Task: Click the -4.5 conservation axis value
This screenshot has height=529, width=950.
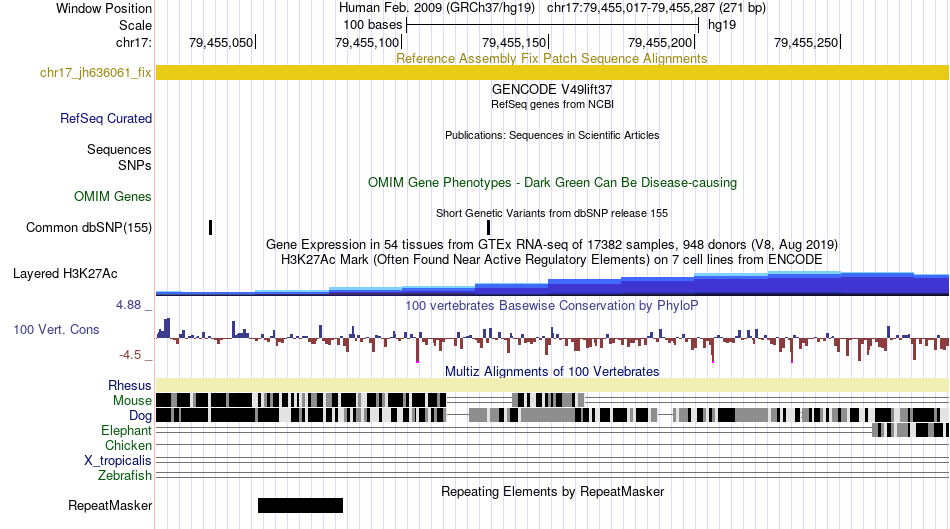Action: (x=130, y=355)
